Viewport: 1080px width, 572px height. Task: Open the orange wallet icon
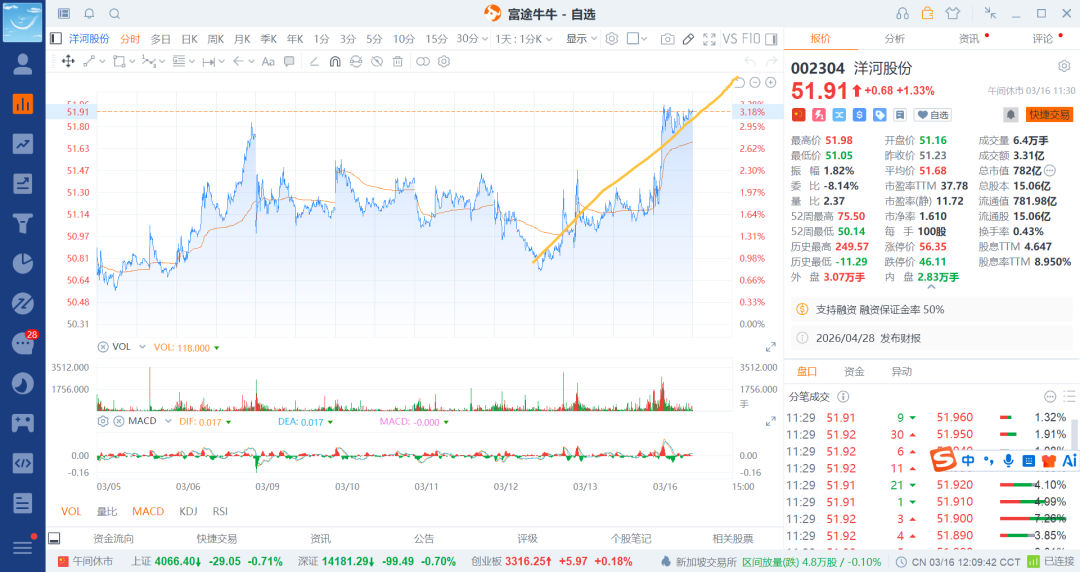[927, 13]
